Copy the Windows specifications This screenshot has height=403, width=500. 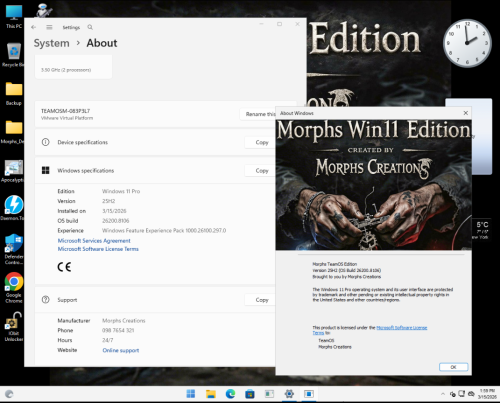pyautogui.click(x=262, y=171)
